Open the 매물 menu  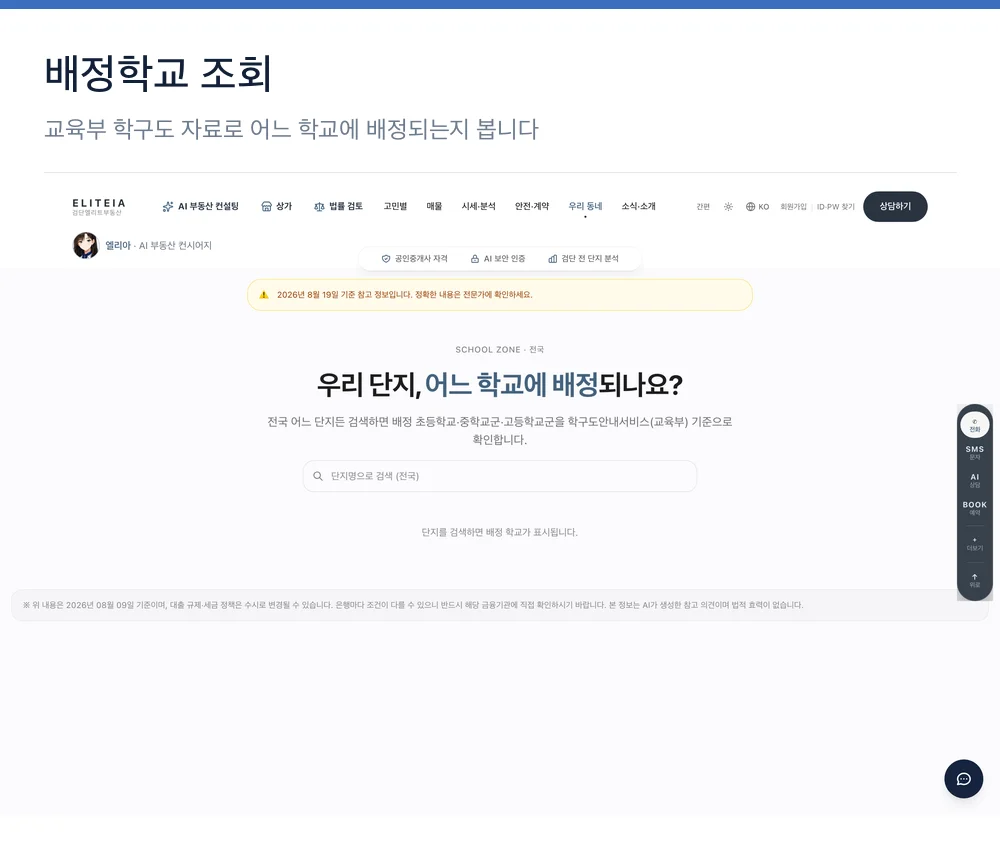click(x=434, y=206)
